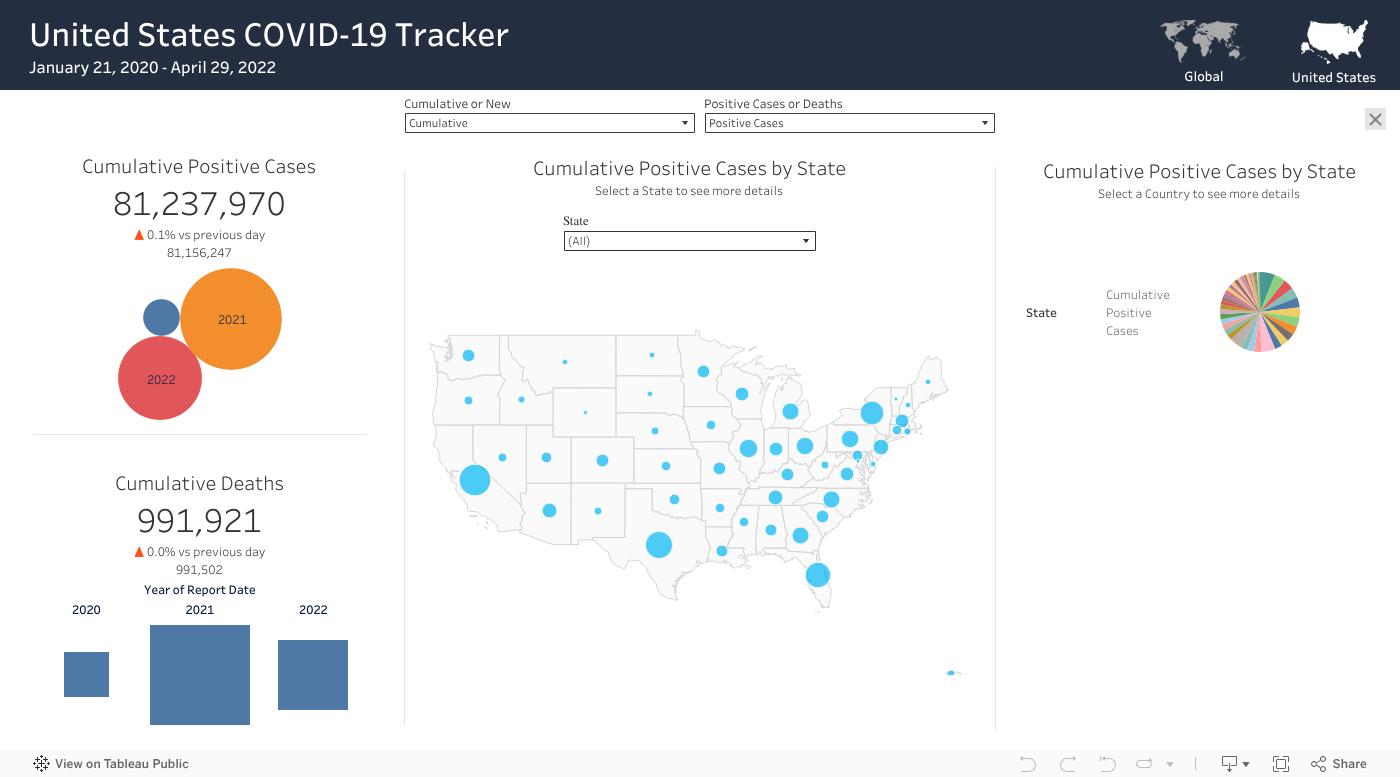Close the right panel with X button
The image size is (1400, 777).
(1376, 120)
